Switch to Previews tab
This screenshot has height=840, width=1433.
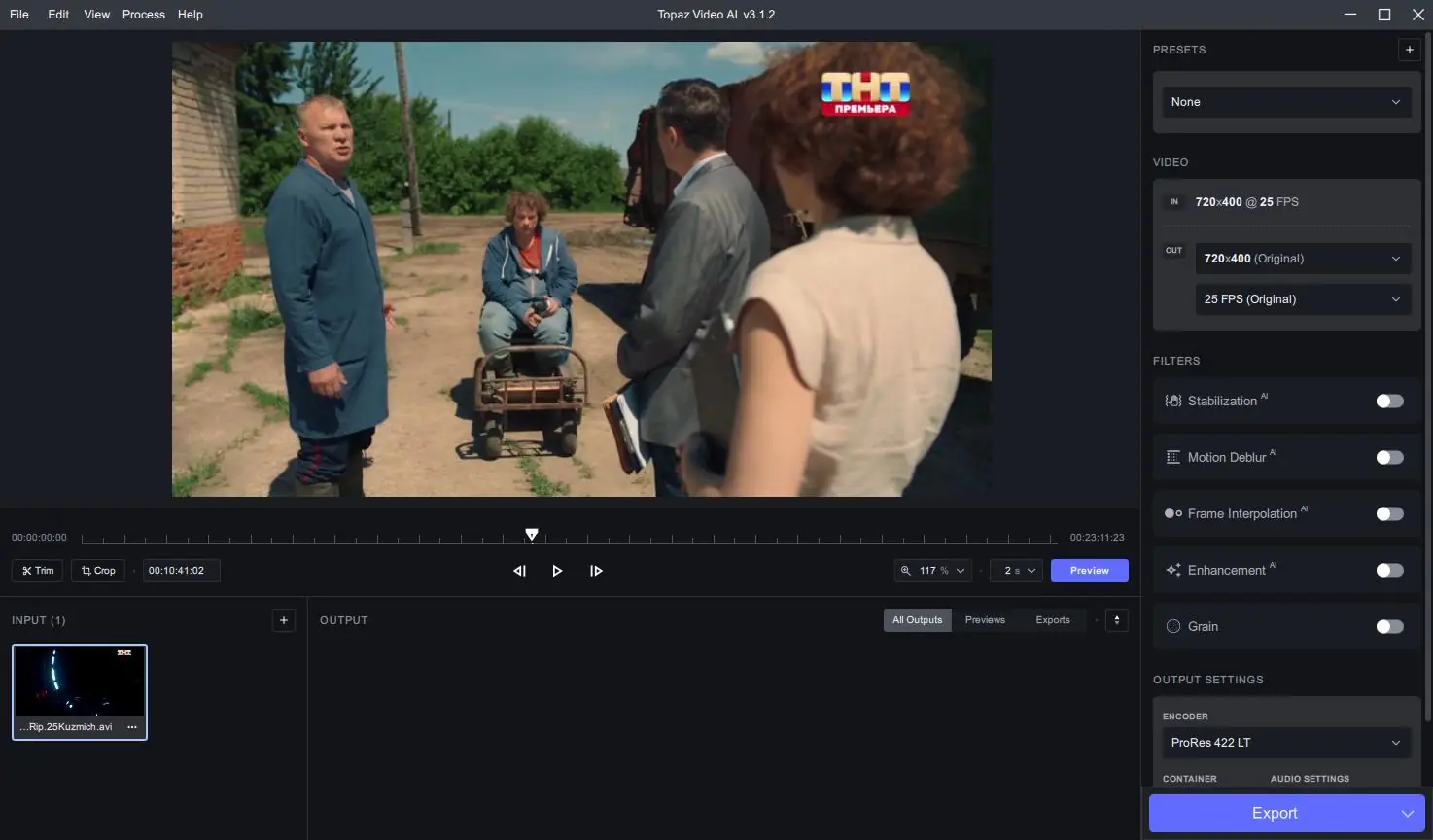985,620
